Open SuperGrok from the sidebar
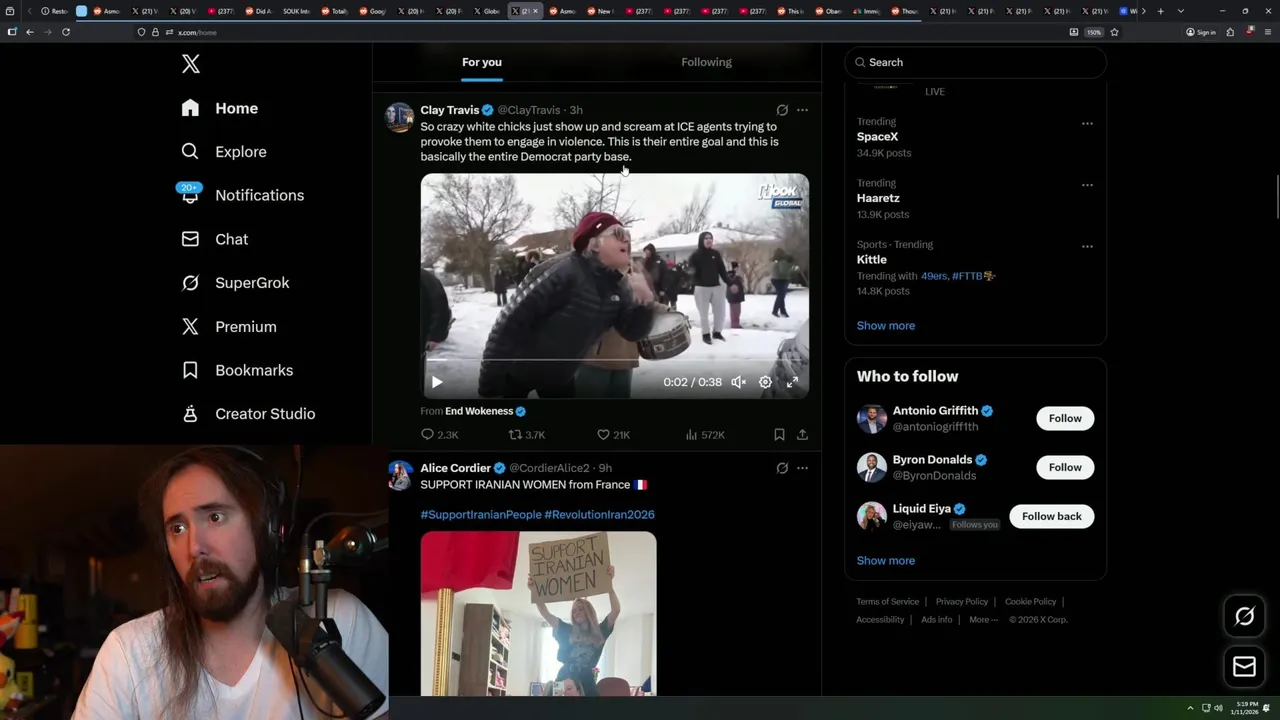Screen dimensions: 1280x720 pyautogui.click(x=235, y=283)
